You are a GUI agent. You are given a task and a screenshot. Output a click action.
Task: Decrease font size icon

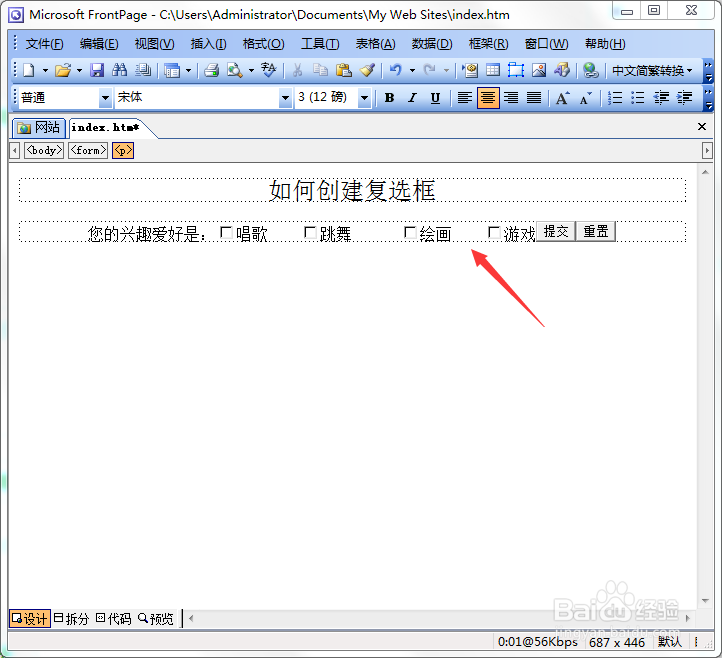[585, 98]
